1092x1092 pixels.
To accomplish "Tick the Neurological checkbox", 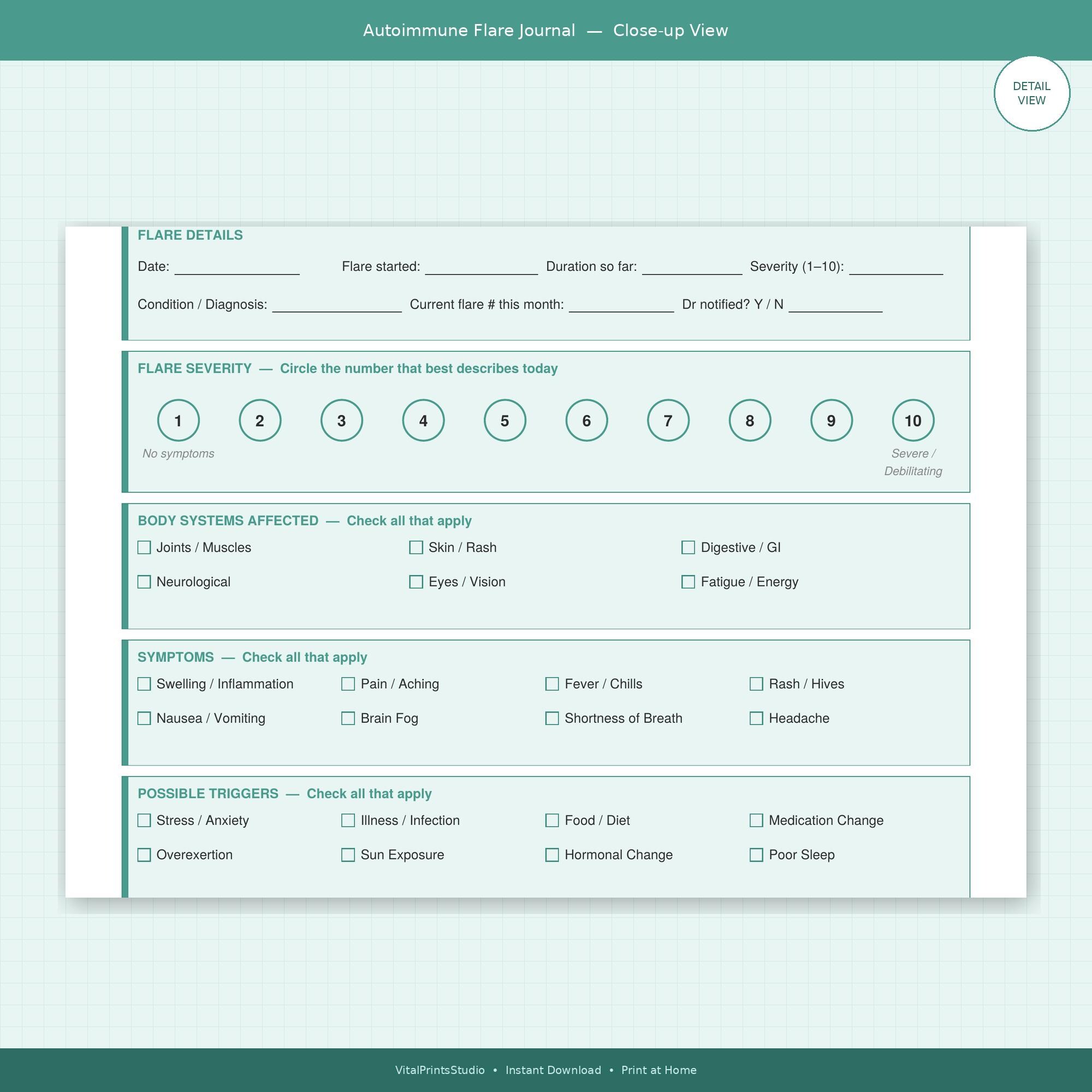I will pyautogui.click(x=144, y=581).
